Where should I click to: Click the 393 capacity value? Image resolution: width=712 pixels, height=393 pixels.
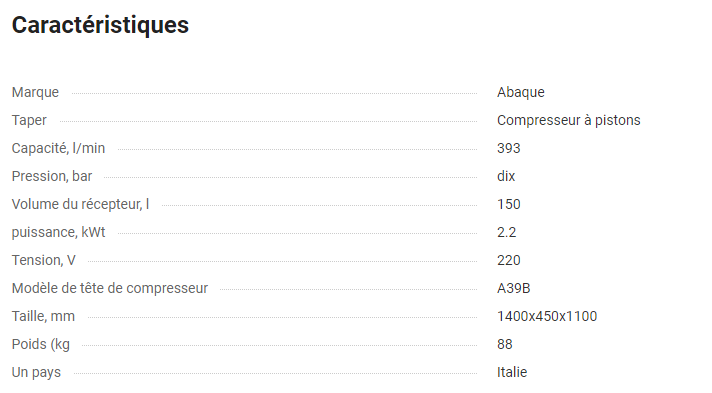pyautogui.click(x=509, y=148)
